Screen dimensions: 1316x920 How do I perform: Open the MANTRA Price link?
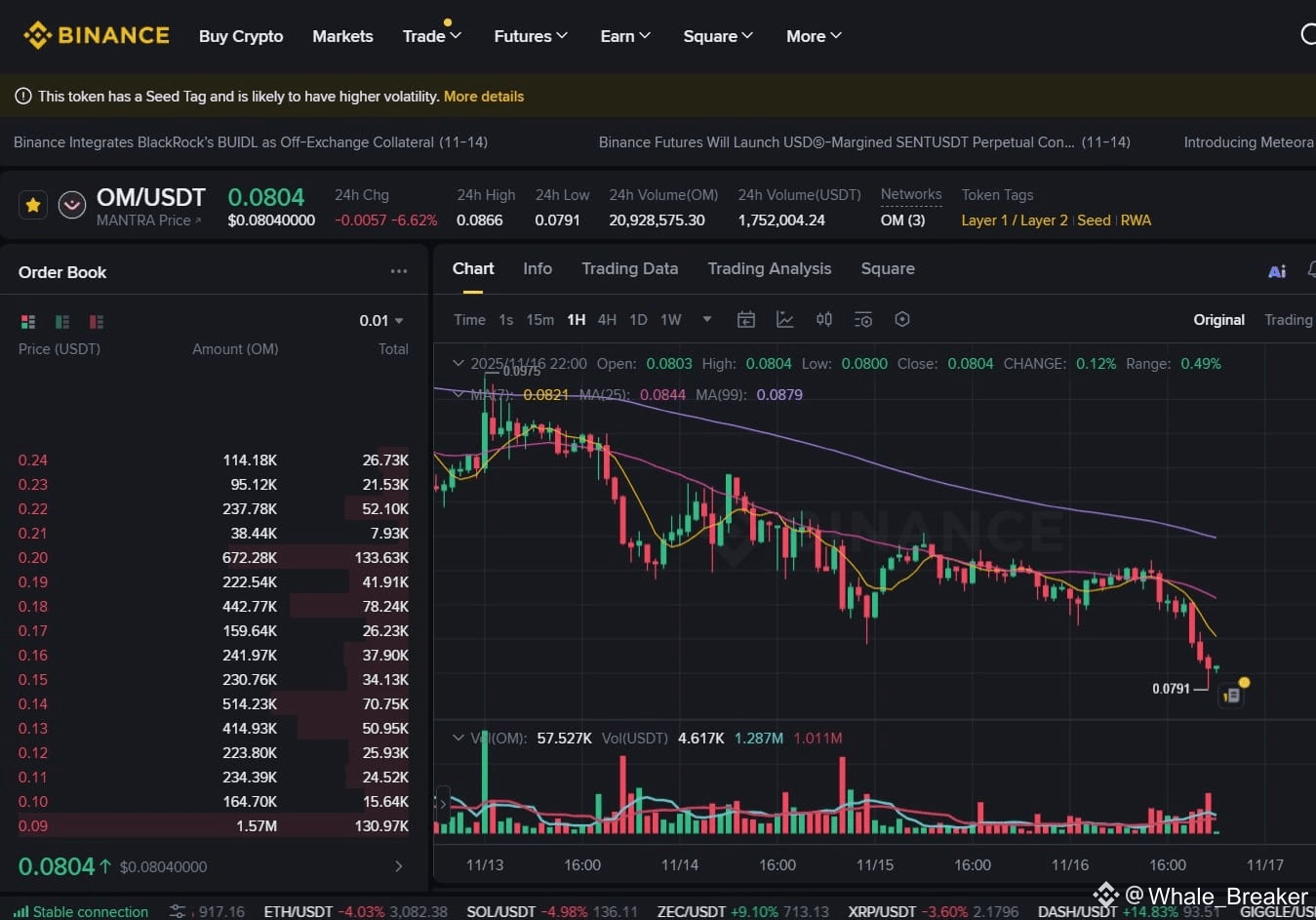pyautogui.click(x=149, y=220)
